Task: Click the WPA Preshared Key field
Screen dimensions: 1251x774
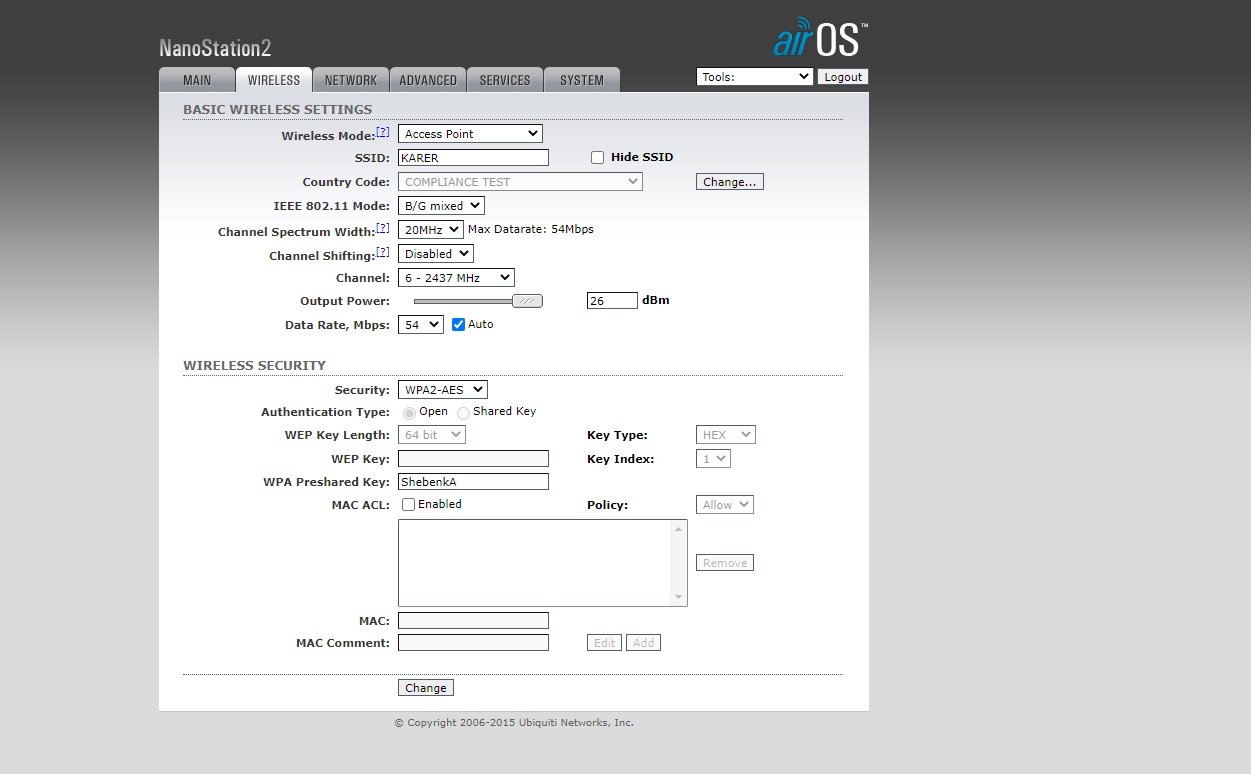Action: 473,482
